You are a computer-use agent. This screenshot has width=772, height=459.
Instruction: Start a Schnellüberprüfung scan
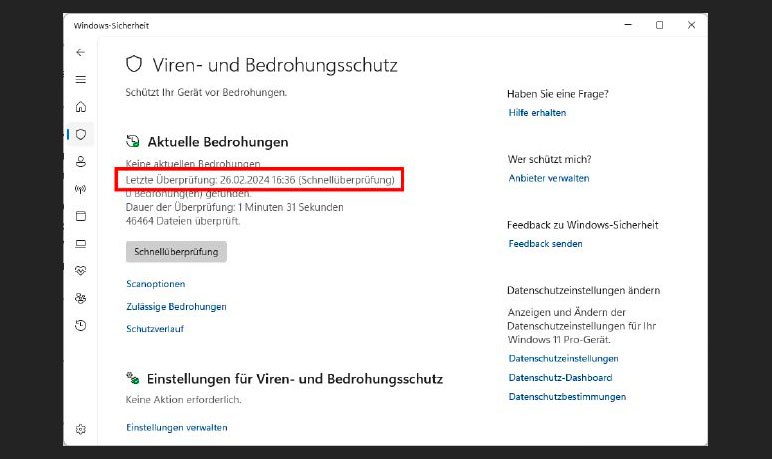[176, 252]
